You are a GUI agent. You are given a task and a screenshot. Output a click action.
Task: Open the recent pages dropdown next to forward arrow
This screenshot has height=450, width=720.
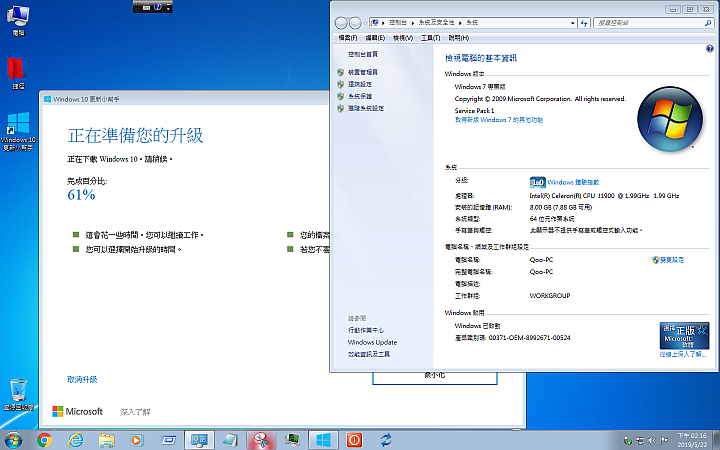click(x=365, y=23)
